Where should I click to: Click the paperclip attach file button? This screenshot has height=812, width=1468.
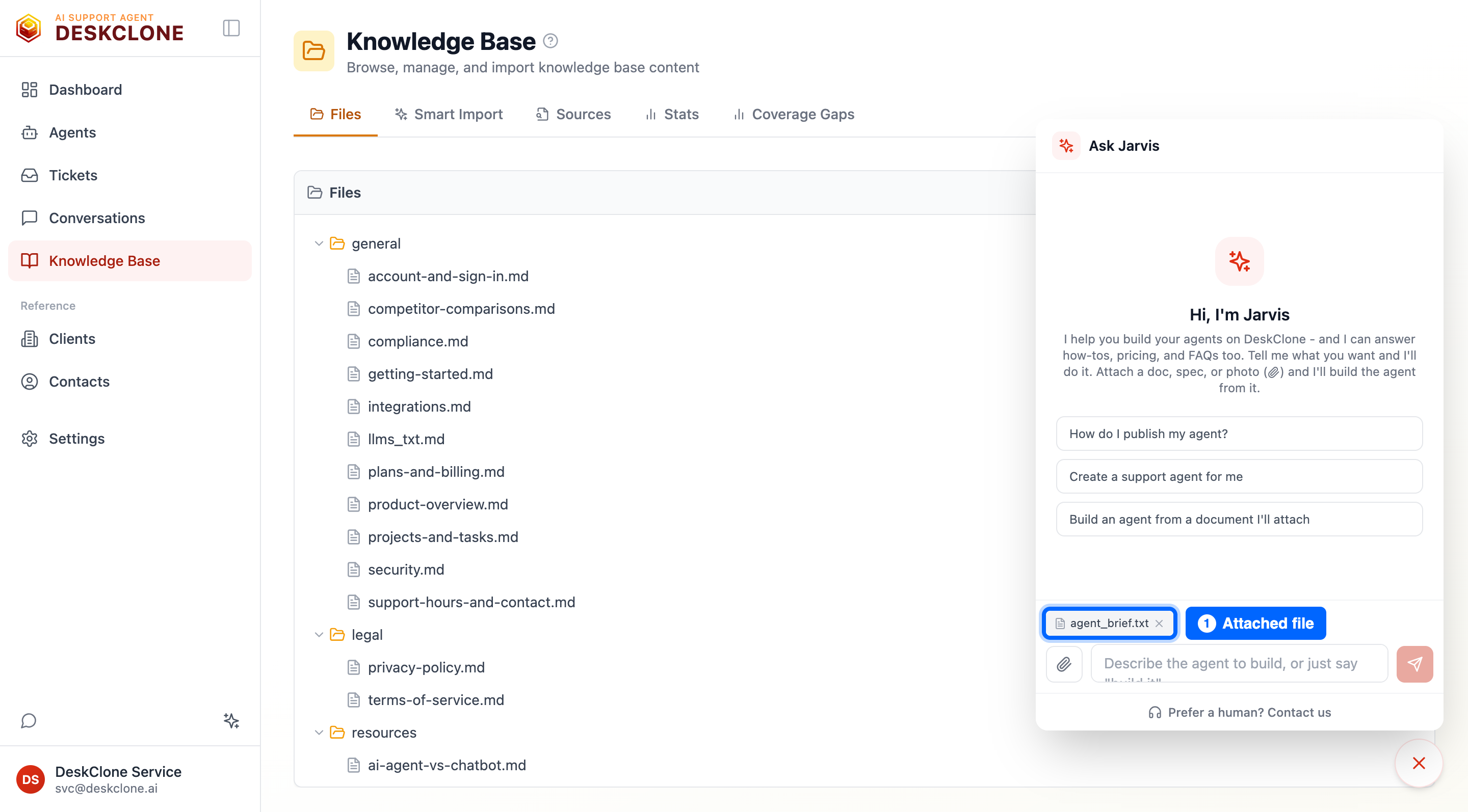(1064, 663)
